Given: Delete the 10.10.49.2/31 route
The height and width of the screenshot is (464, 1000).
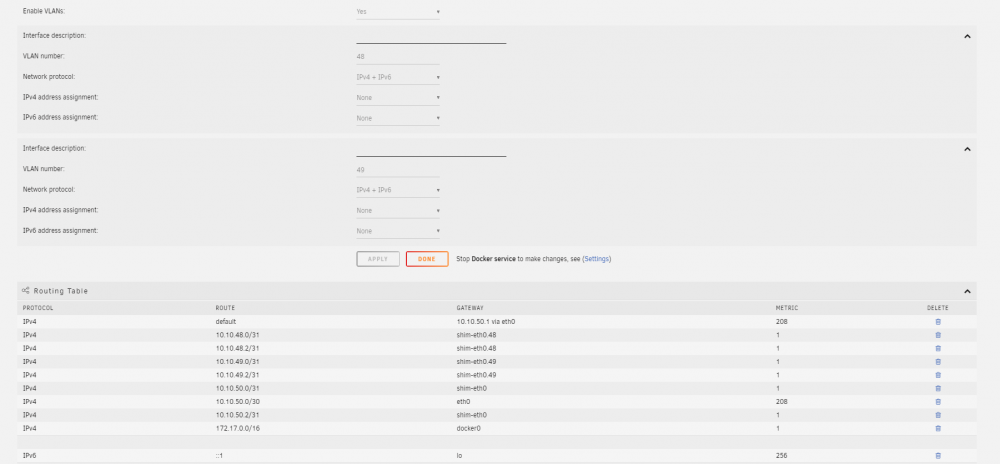Looking at the screenshot, I should point(938,375).
